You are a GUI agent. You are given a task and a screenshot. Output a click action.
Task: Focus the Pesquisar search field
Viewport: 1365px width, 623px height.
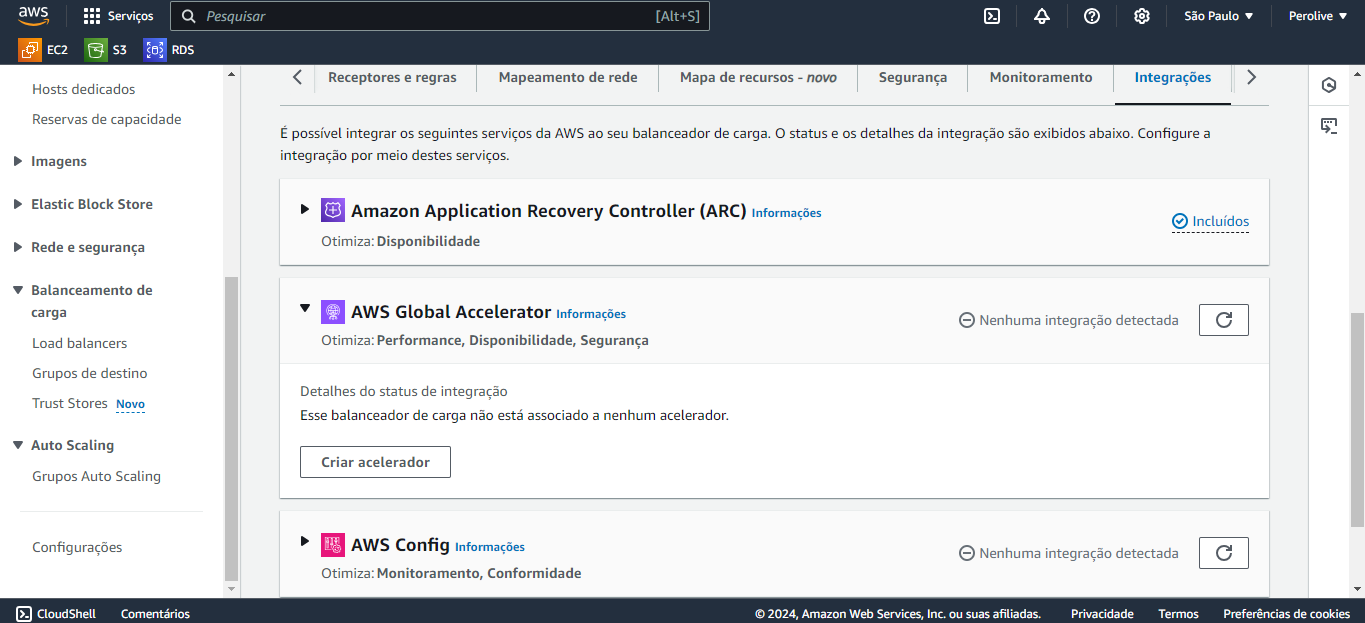(x=440, y=16)
